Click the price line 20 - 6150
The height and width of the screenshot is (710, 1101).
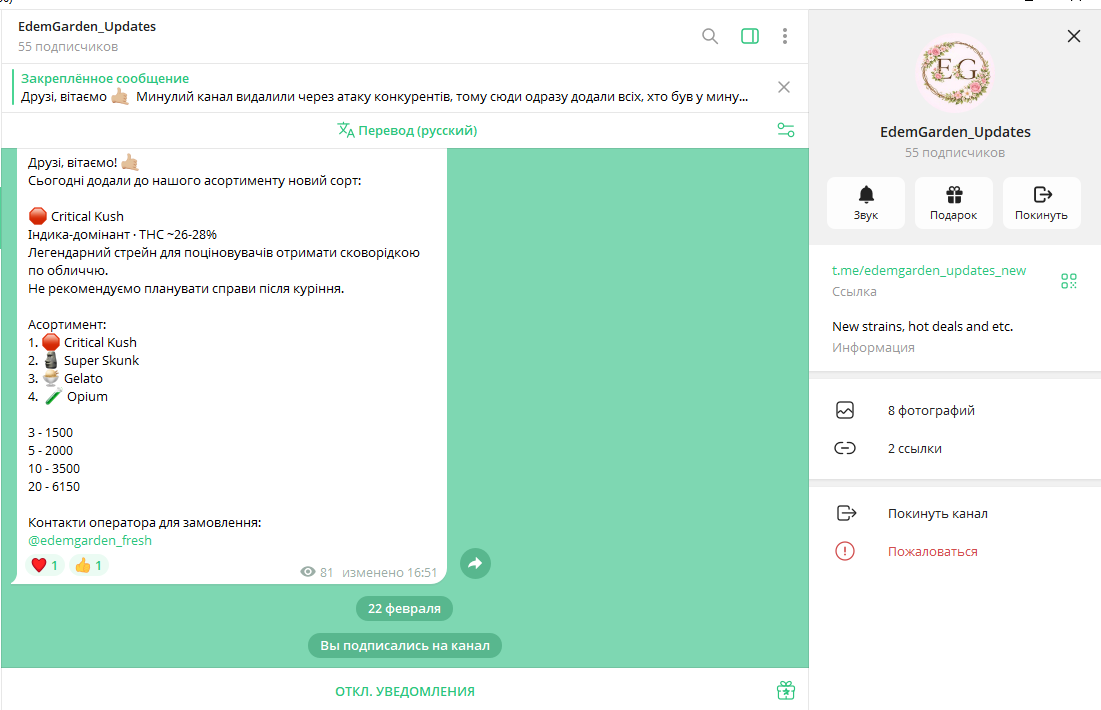coord(54,487)
